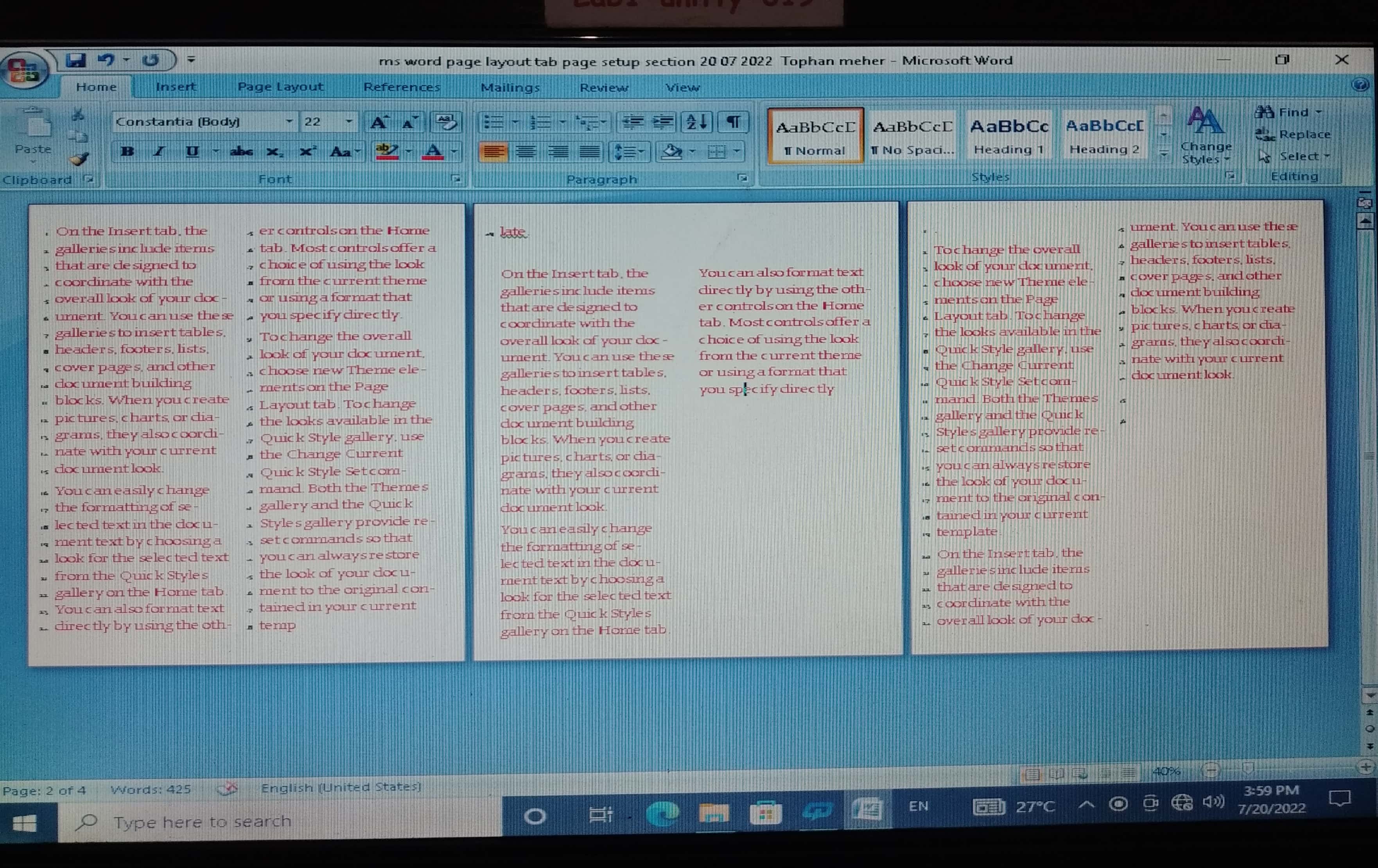Click the Replace button

(1294, 135)
